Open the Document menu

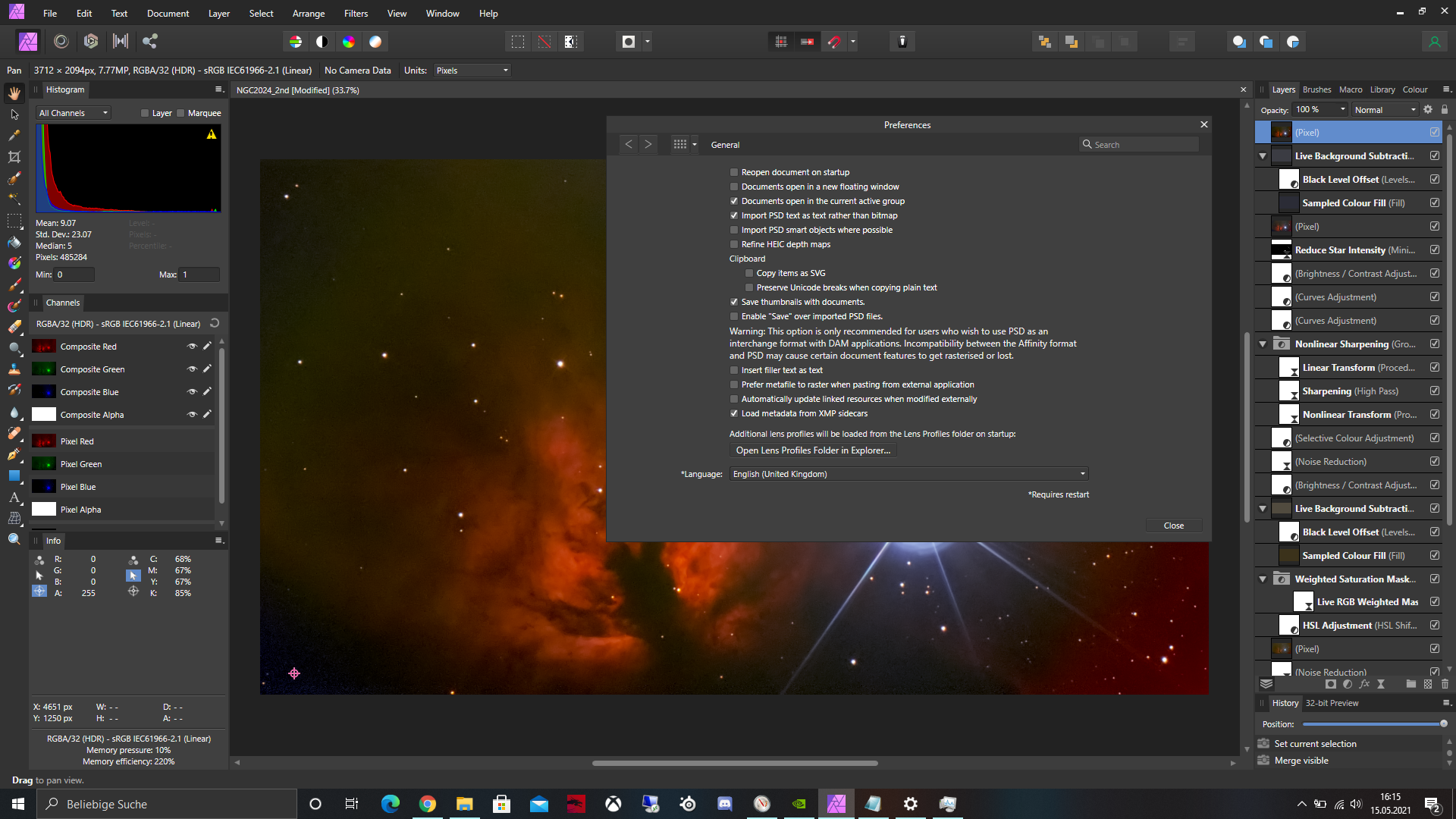point(168,14)
